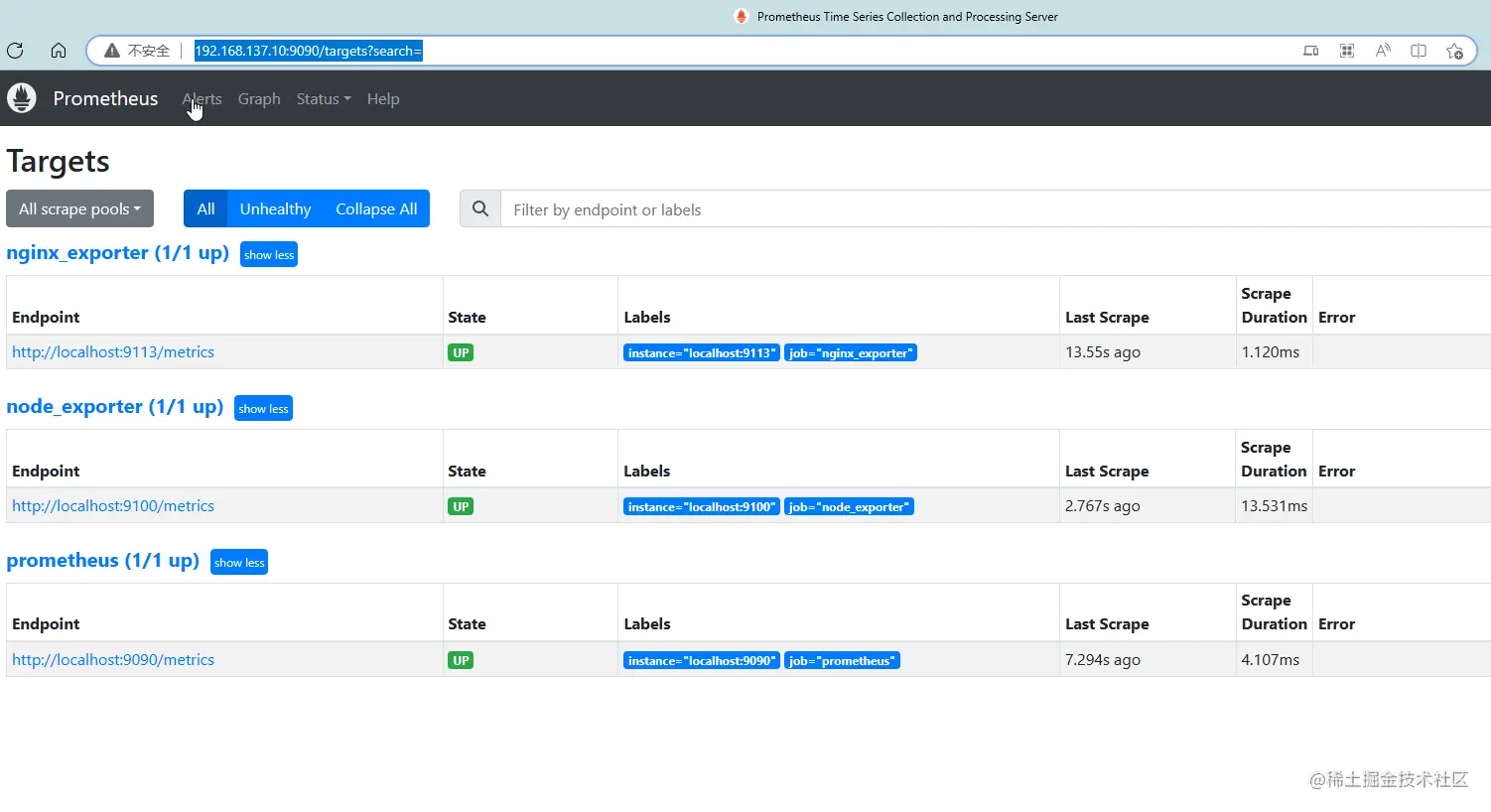
Task: Open the All scrape pools dropdown
Action: point(80,208)
